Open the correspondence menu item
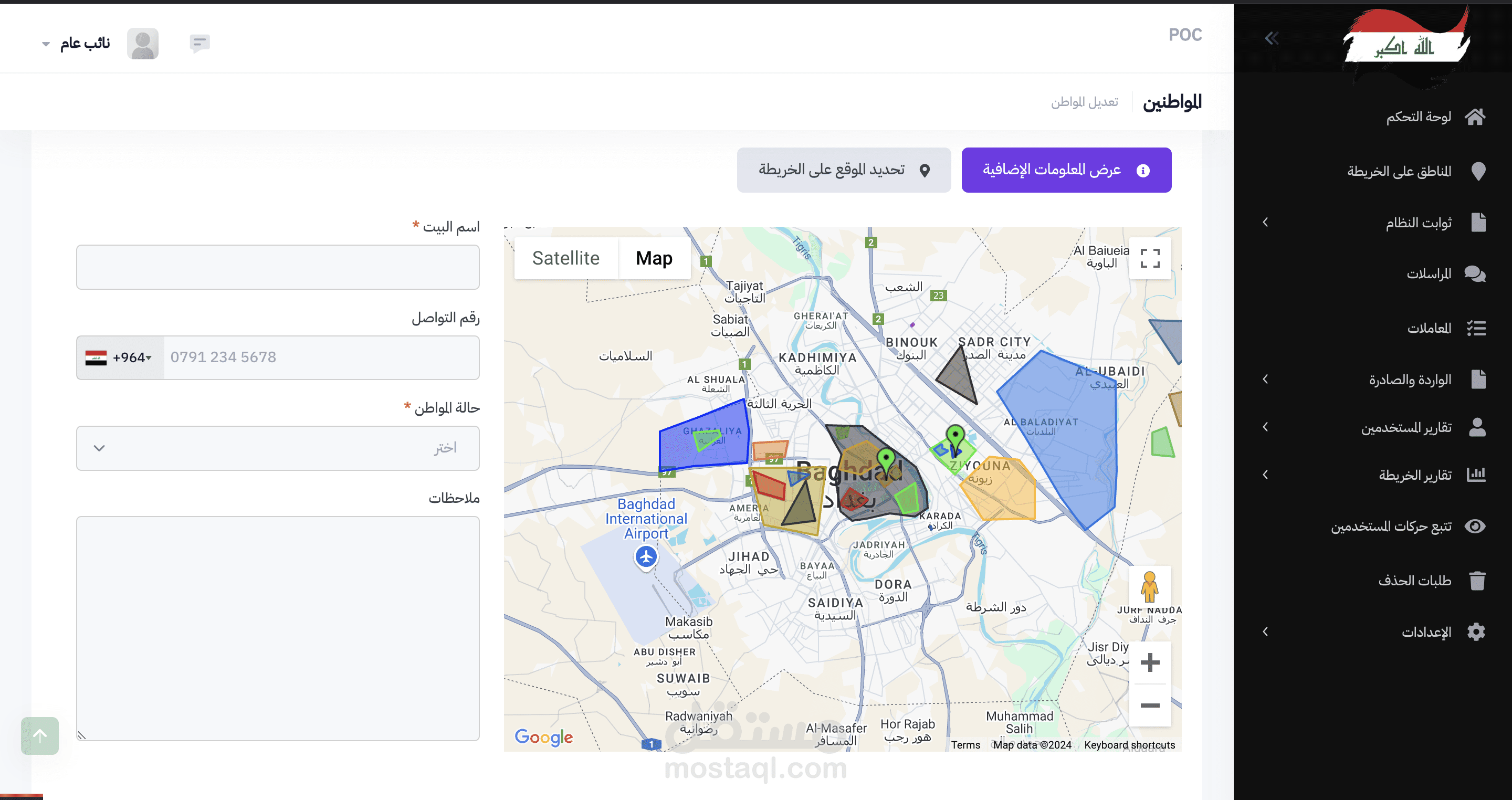1512x800 pixels. [x=1429, y=274]
